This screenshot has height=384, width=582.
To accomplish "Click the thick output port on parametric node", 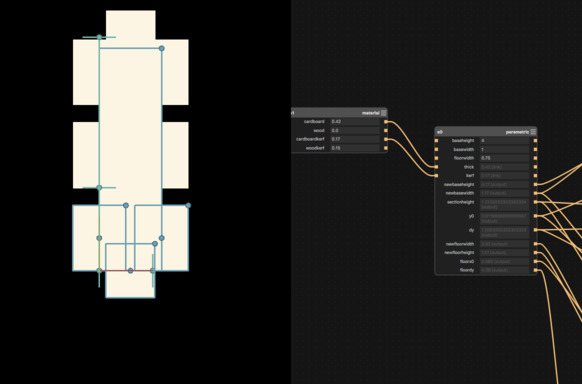I will click(x=535, y=167).
